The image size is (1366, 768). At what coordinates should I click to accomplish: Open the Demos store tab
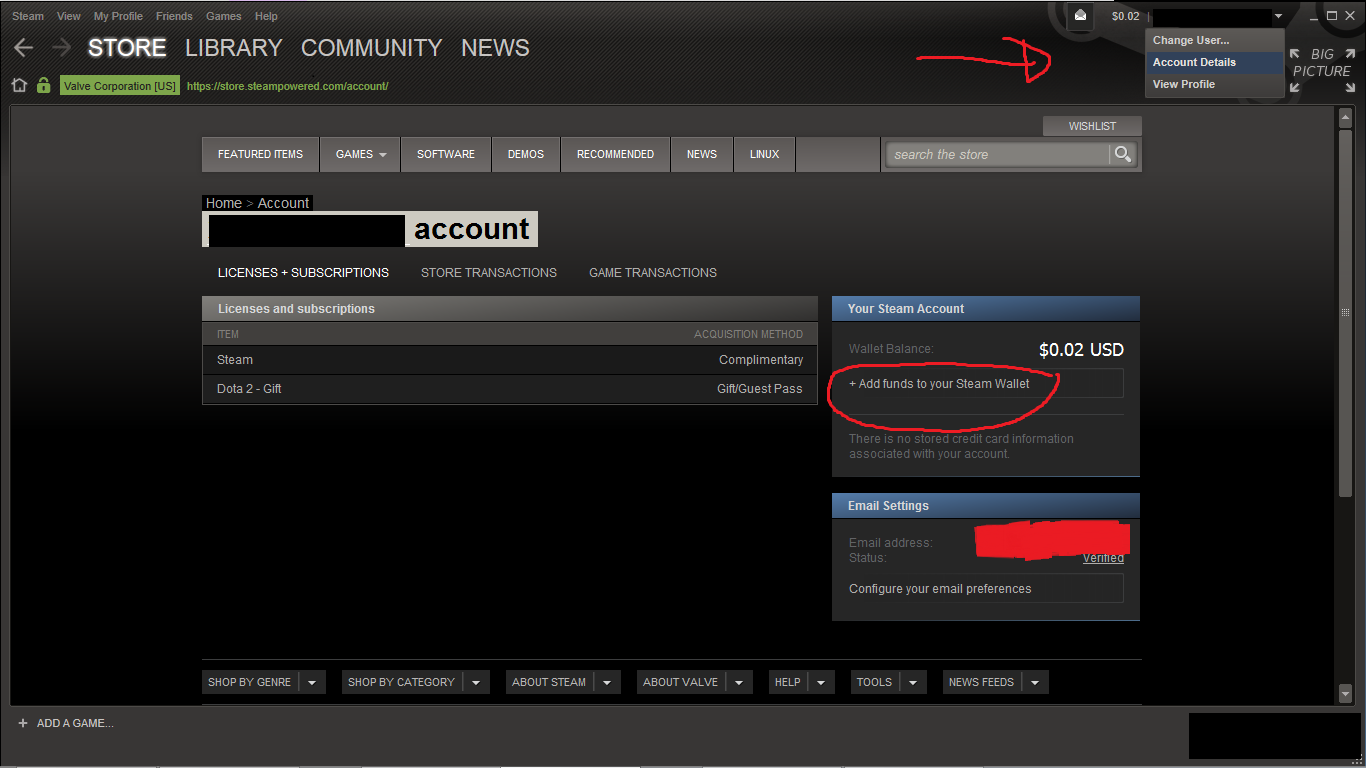click(526, 154)
